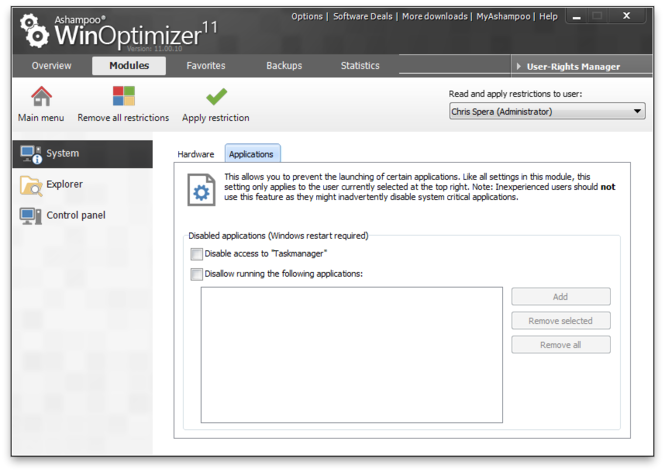Minimize the WinOptimizer window
Image resolution: width=665 pixels, height=472 pixels.
(576, 17)
